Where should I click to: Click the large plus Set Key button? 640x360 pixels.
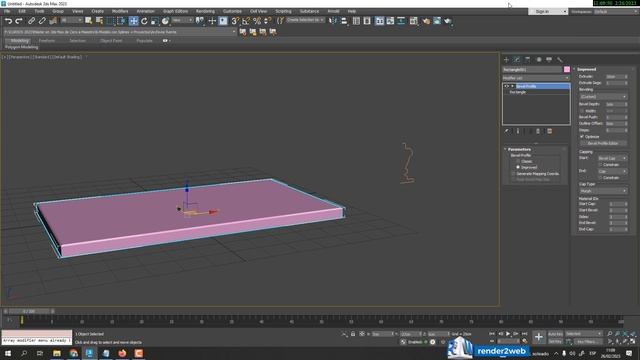[x=538, y=337]
